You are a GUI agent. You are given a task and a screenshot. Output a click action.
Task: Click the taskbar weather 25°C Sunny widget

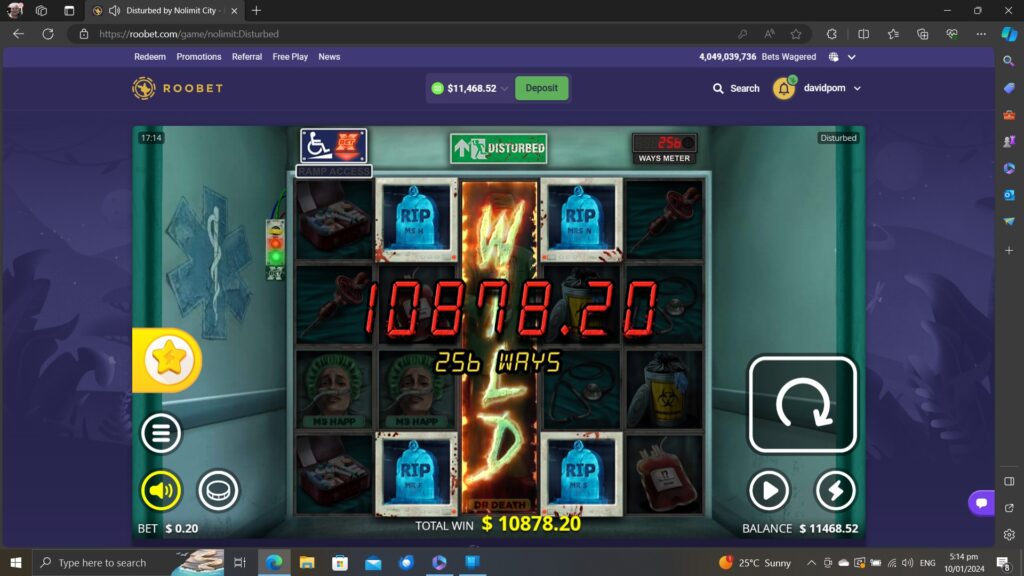point(754,562)
